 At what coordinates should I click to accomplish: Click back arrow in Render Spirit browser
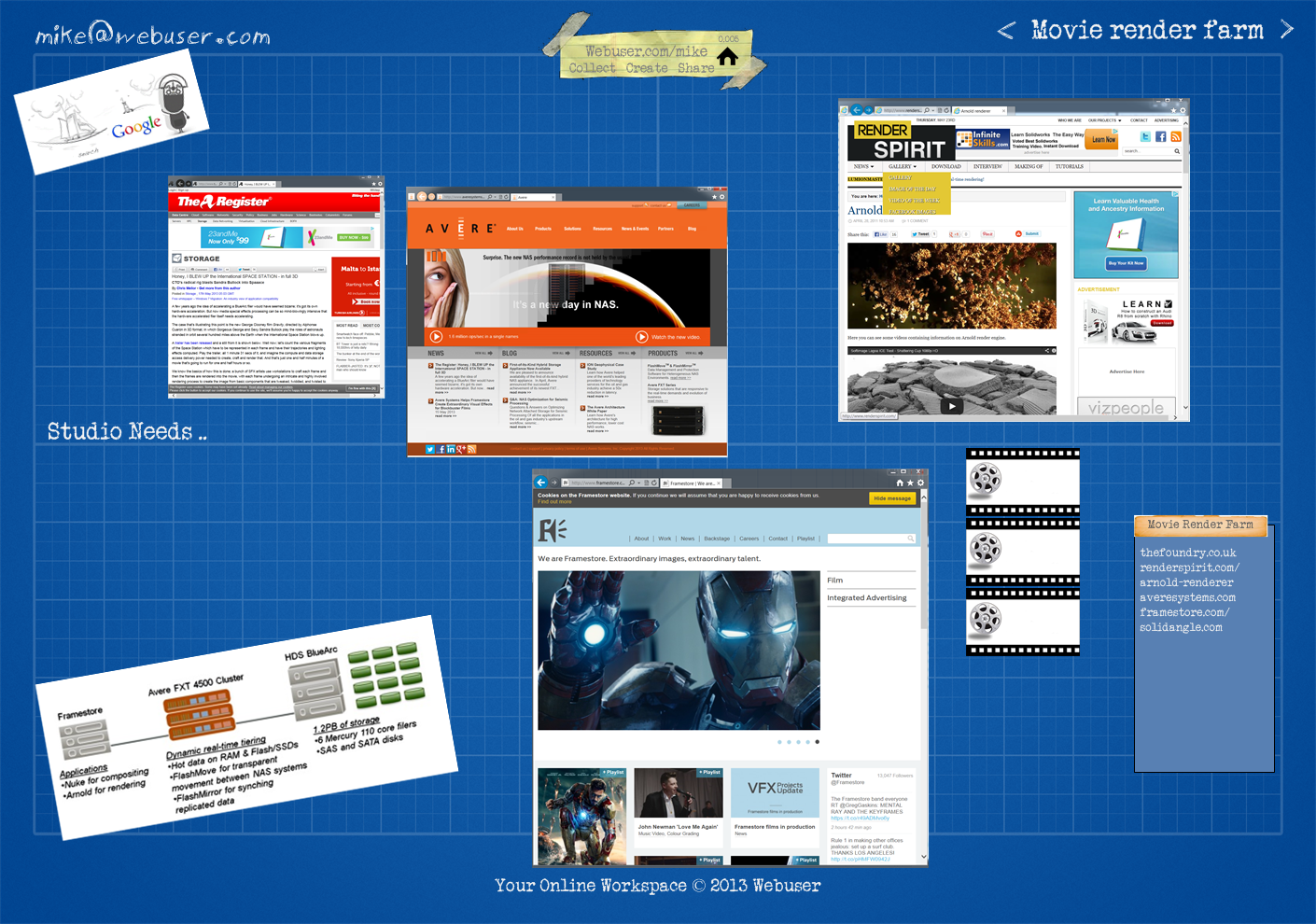point(856,110)
